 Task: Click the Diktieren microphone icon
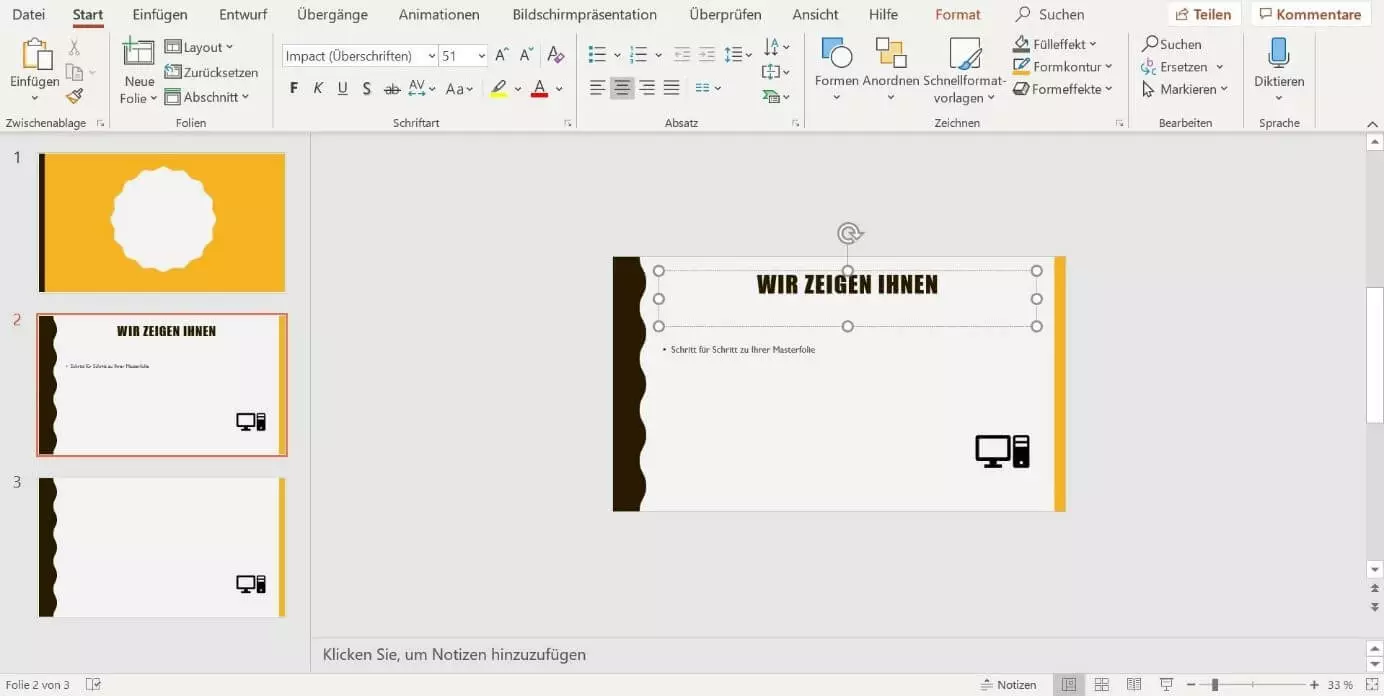(1279, 54)
